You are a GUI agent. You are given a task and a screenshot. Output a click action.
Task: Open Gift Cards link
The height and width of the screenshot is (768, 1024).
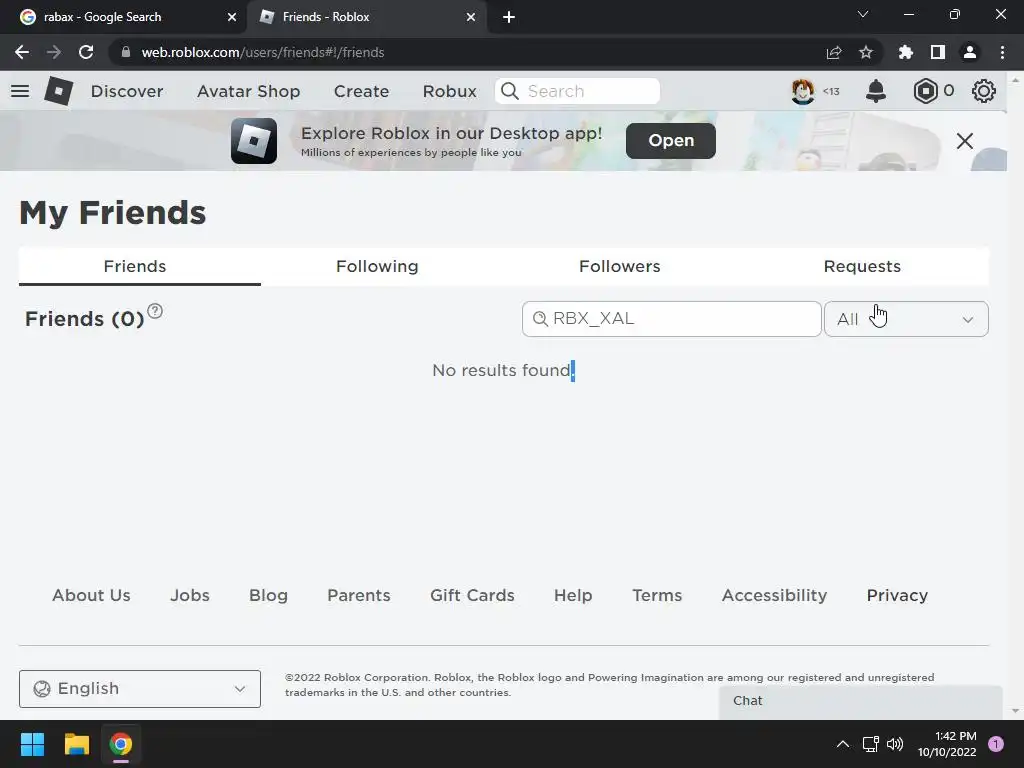pos(472,595)
